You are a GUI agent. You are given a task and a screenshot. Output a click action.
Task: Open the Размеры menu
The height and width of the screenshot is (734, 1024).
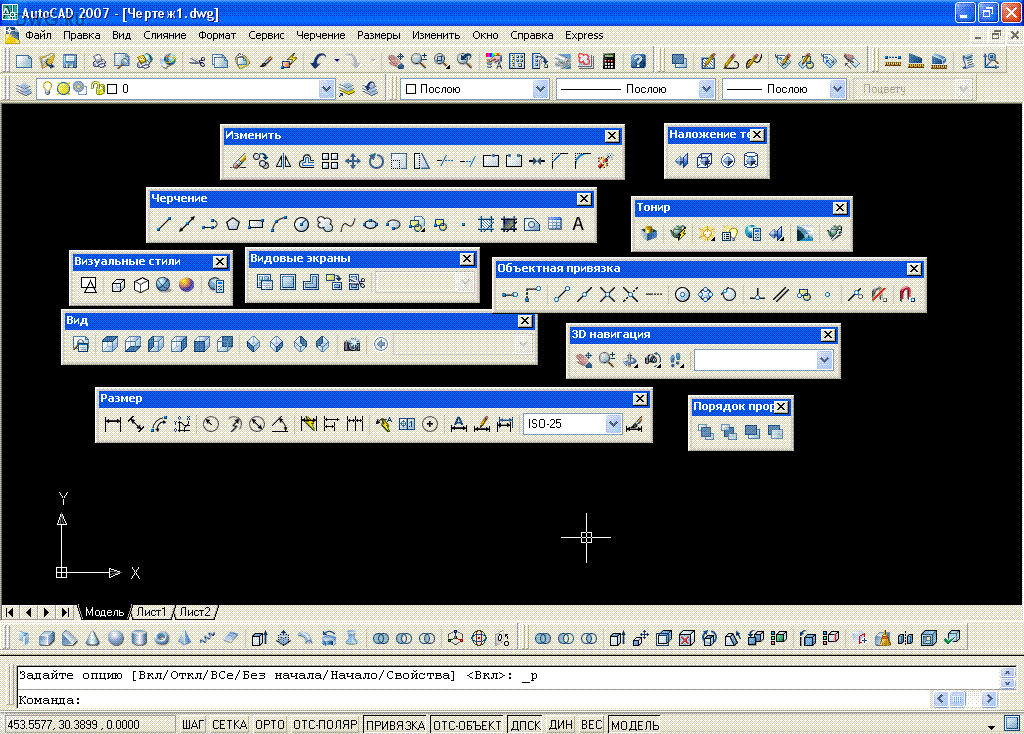[379, 35]
